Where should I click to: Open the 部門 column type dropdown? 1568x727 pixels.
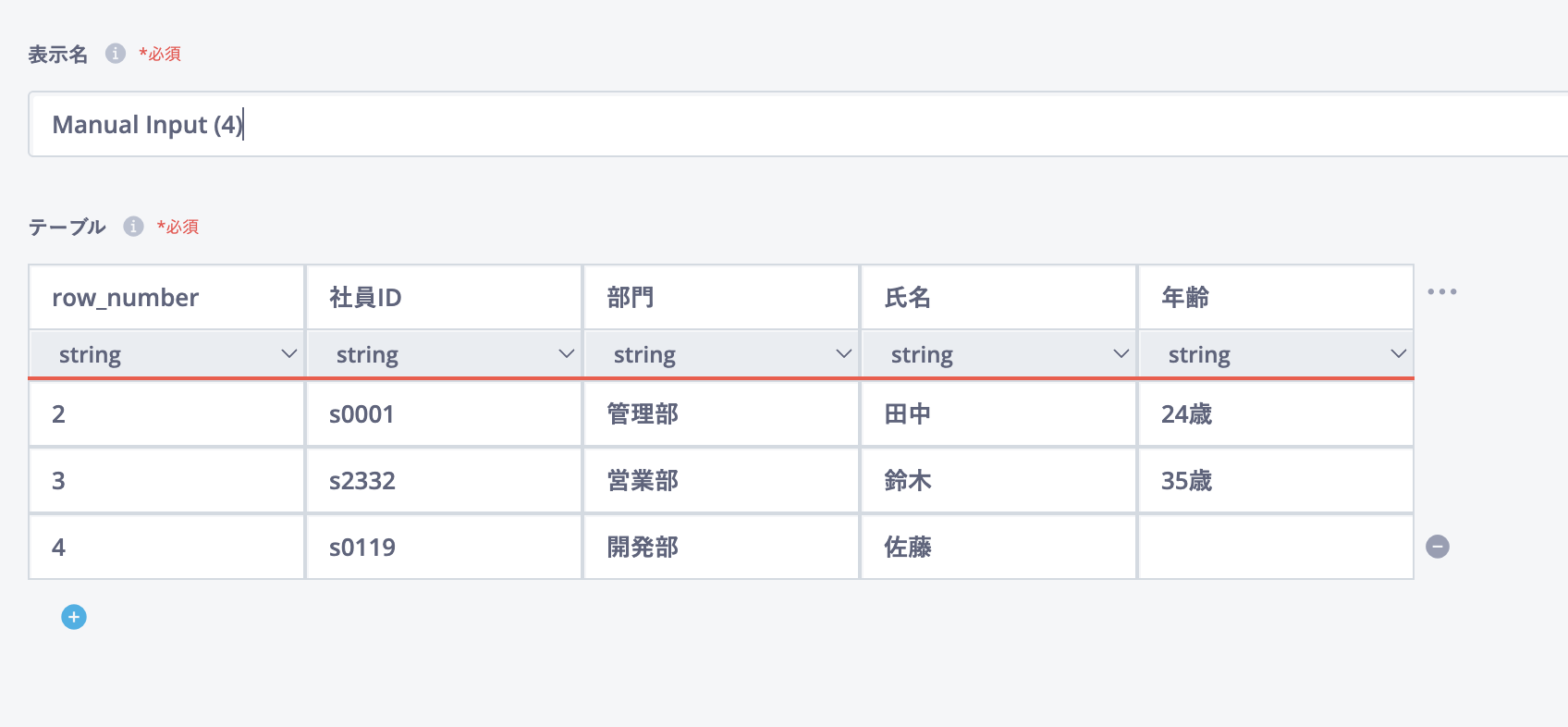[x=722, y=354]
